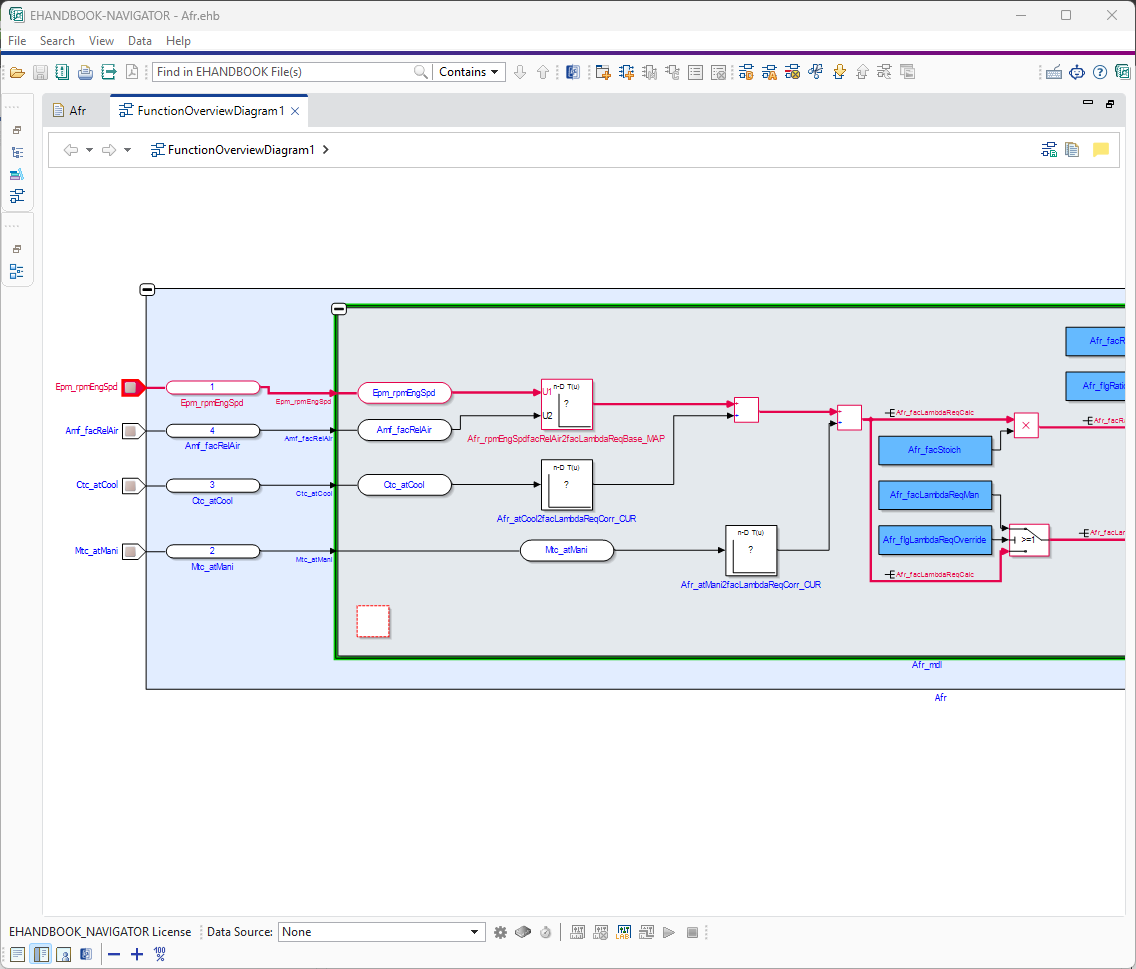The image size is (1136, 969).
Task: Toggle the user view icon in the bottom bar
Action: click(64, 955)
